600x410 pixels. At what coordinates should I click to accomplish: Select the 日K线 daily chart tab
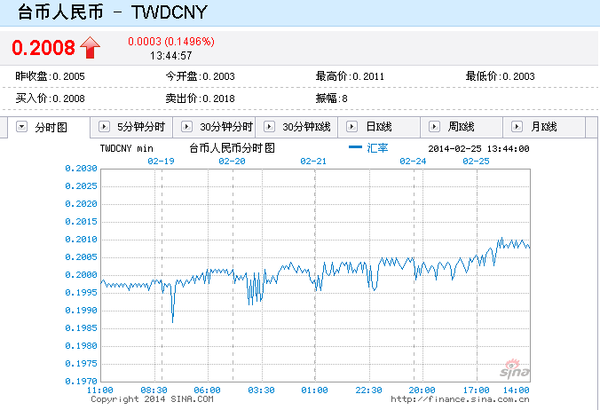click(380, 127)
